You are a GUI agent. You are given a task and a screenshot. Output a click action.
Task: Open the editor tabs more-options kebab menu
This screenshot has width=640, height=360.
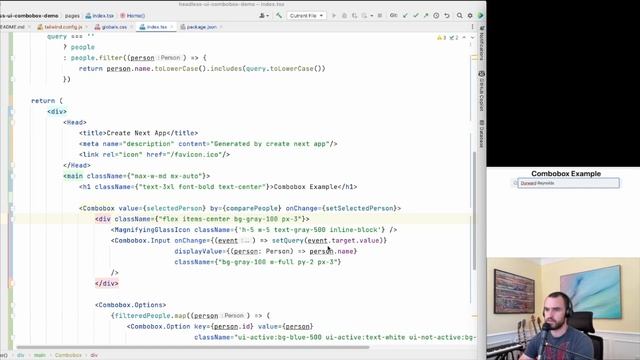click(473, 27)
